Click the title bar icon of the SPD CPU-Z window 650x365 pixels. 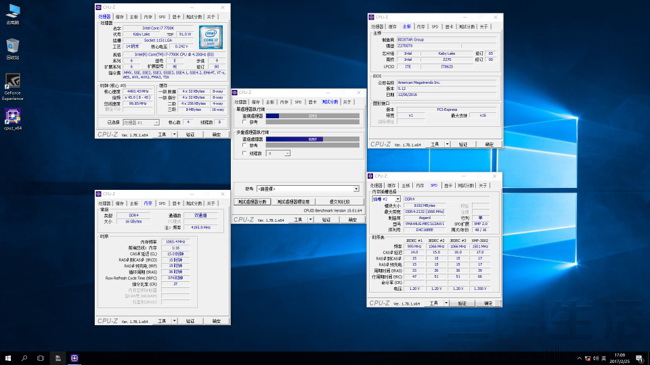pos(371,176)
